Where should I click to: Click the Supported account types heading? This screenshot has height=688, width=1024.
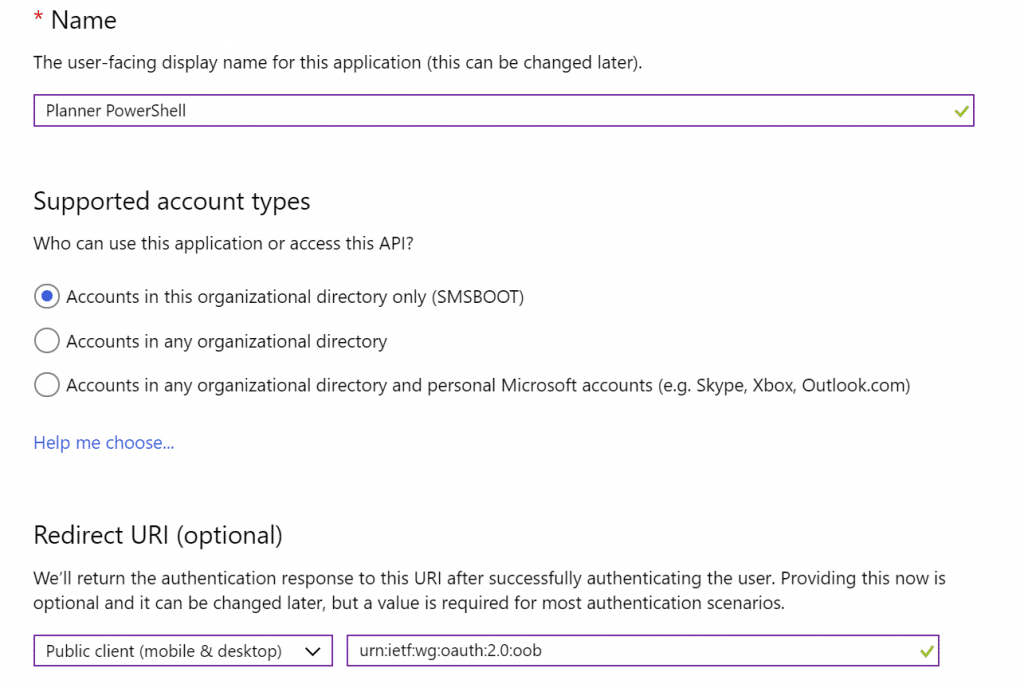172,201
